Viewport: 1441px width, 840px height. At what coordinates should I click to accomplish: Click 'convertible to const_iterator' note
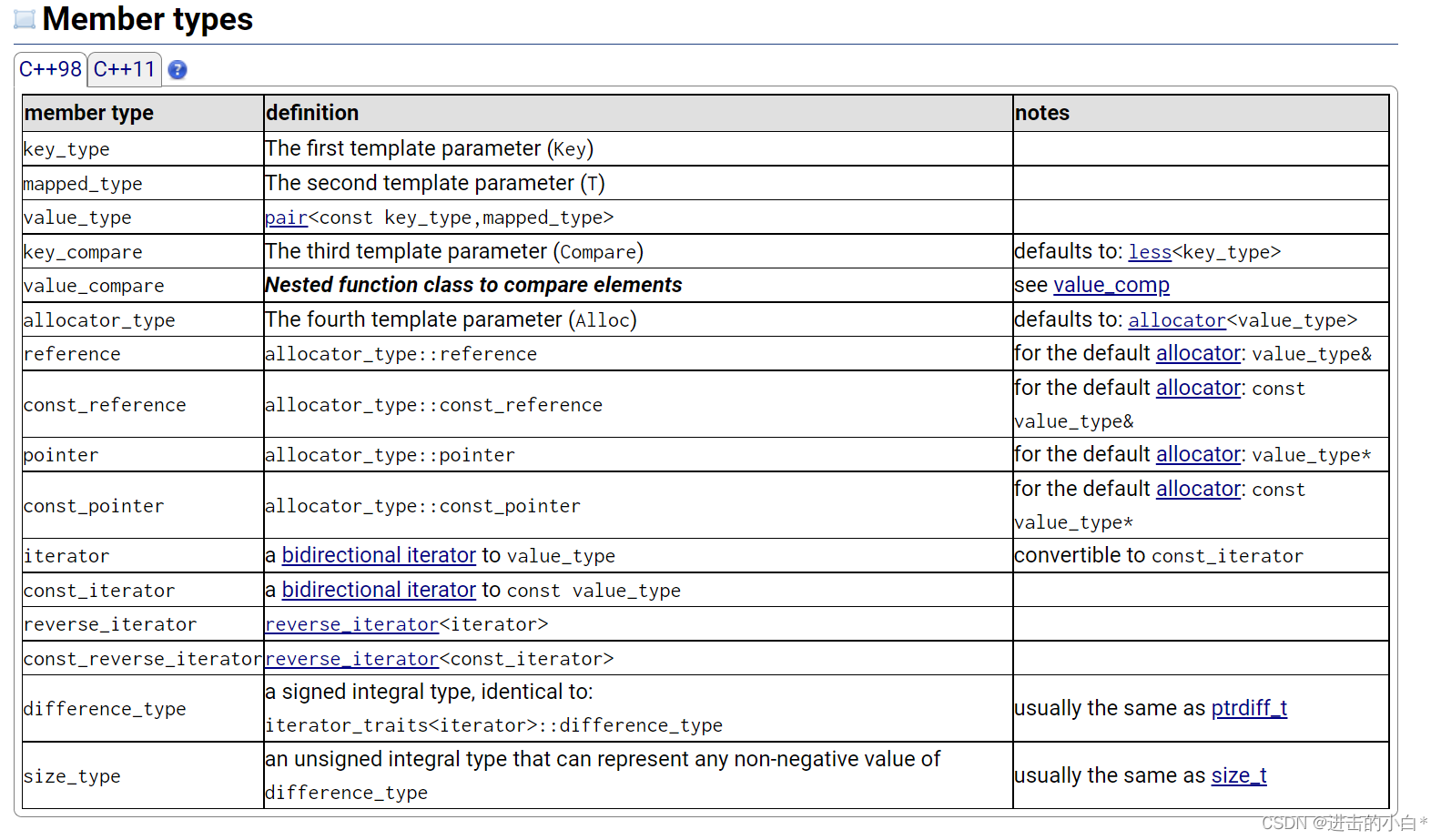pos(1159,555)
